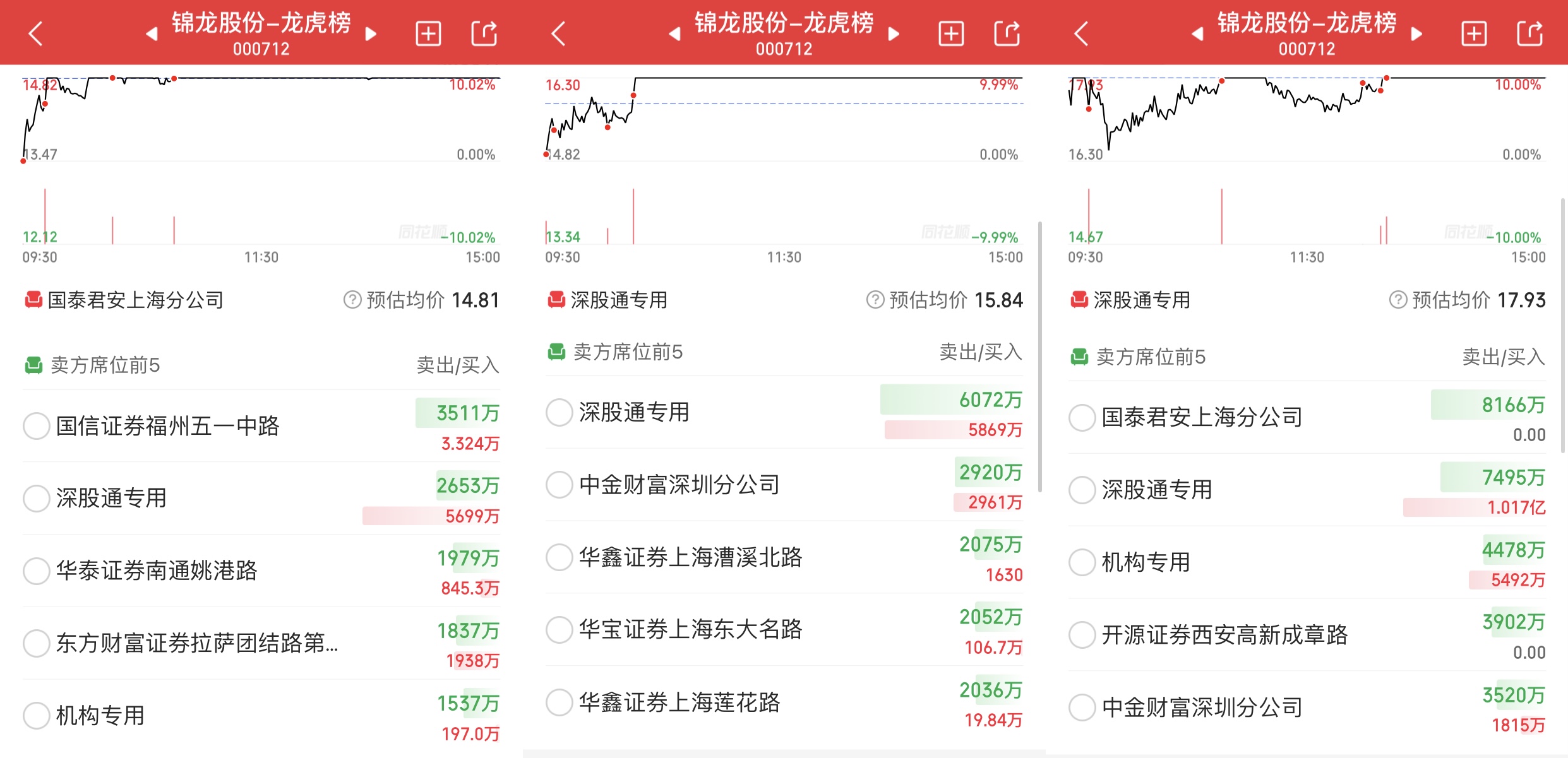The width and height of the screenshot is (1568, 758).
Task: Select the radio circle next to 深股通专用 in middle panel
Action: point(558,412)
